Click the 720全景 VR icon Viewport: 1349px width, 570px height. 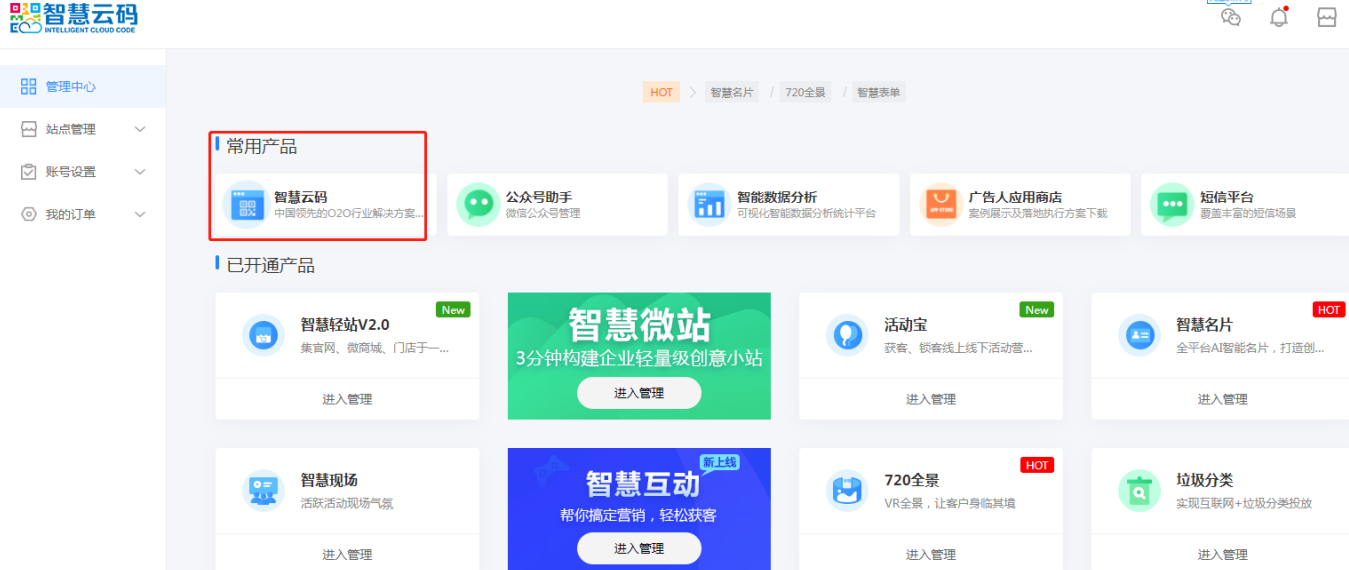[x=847, y=490]
